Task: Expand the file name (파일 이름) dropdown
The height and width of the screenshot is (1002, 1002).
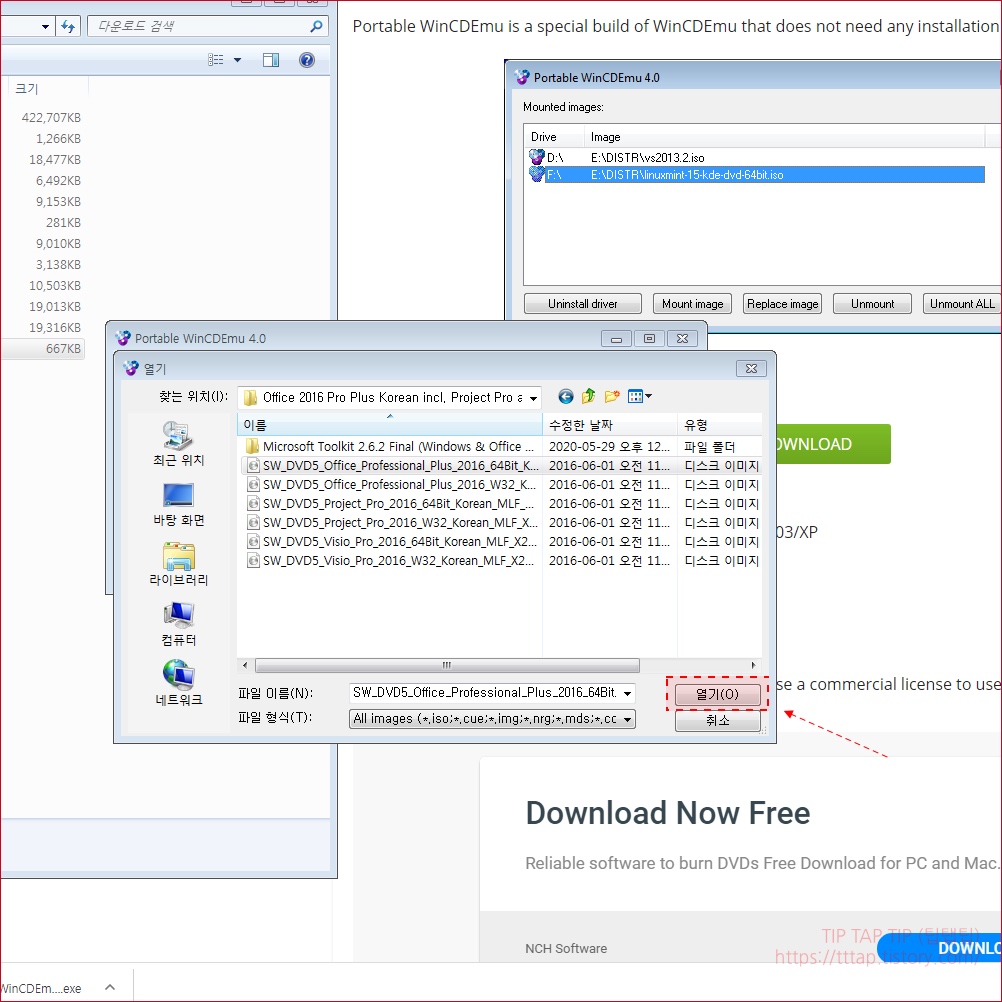Action: point(628,693)
